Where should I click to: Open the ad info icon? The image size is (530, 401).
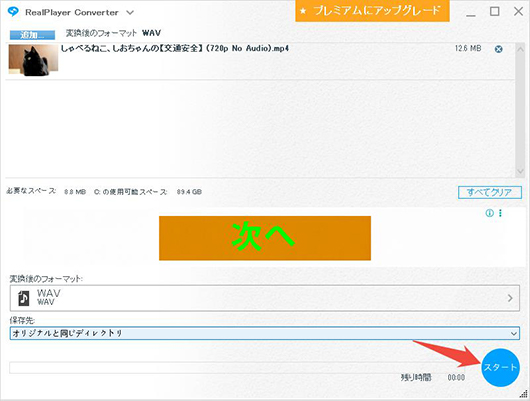point(489,213)
